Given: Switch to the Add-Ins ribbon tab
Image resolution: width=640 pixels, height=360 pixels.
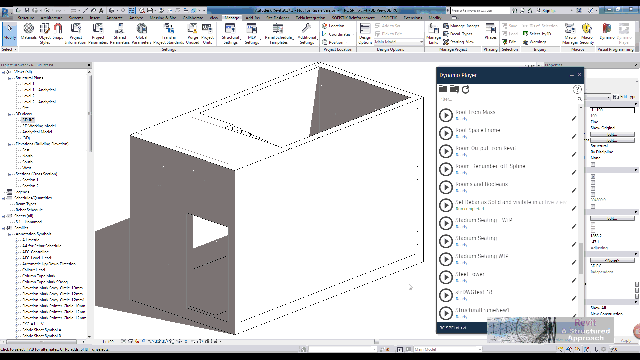Looking at the screenshot, I should [x=253, y=18].
